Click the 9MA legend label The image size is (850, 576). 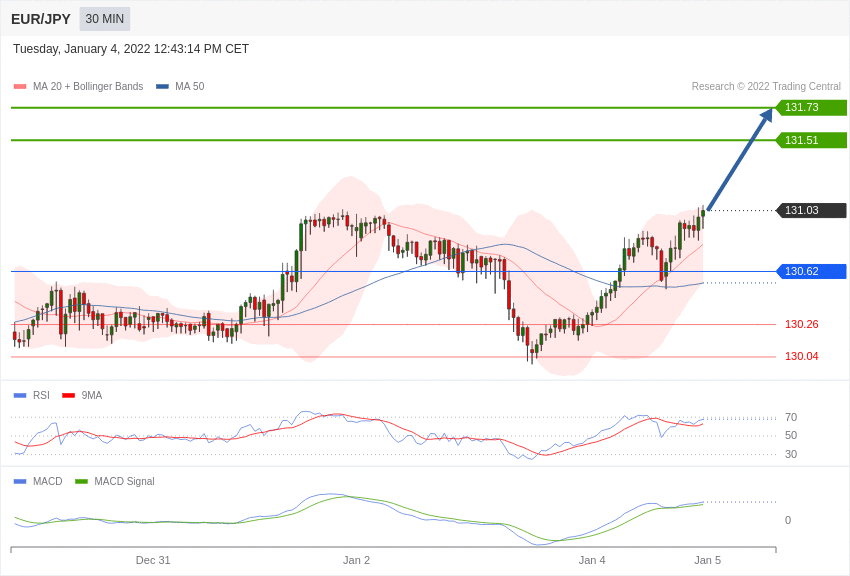point(92,396)
